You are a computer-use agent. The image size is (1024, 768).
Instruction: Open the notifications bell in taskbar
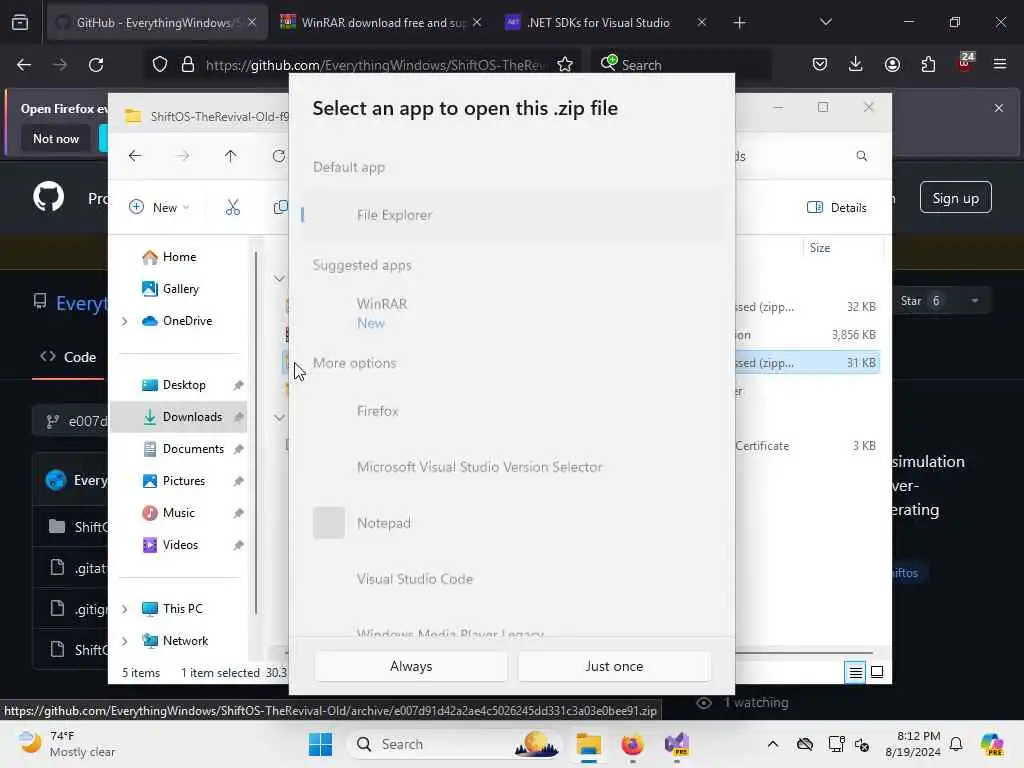point(956,744)
